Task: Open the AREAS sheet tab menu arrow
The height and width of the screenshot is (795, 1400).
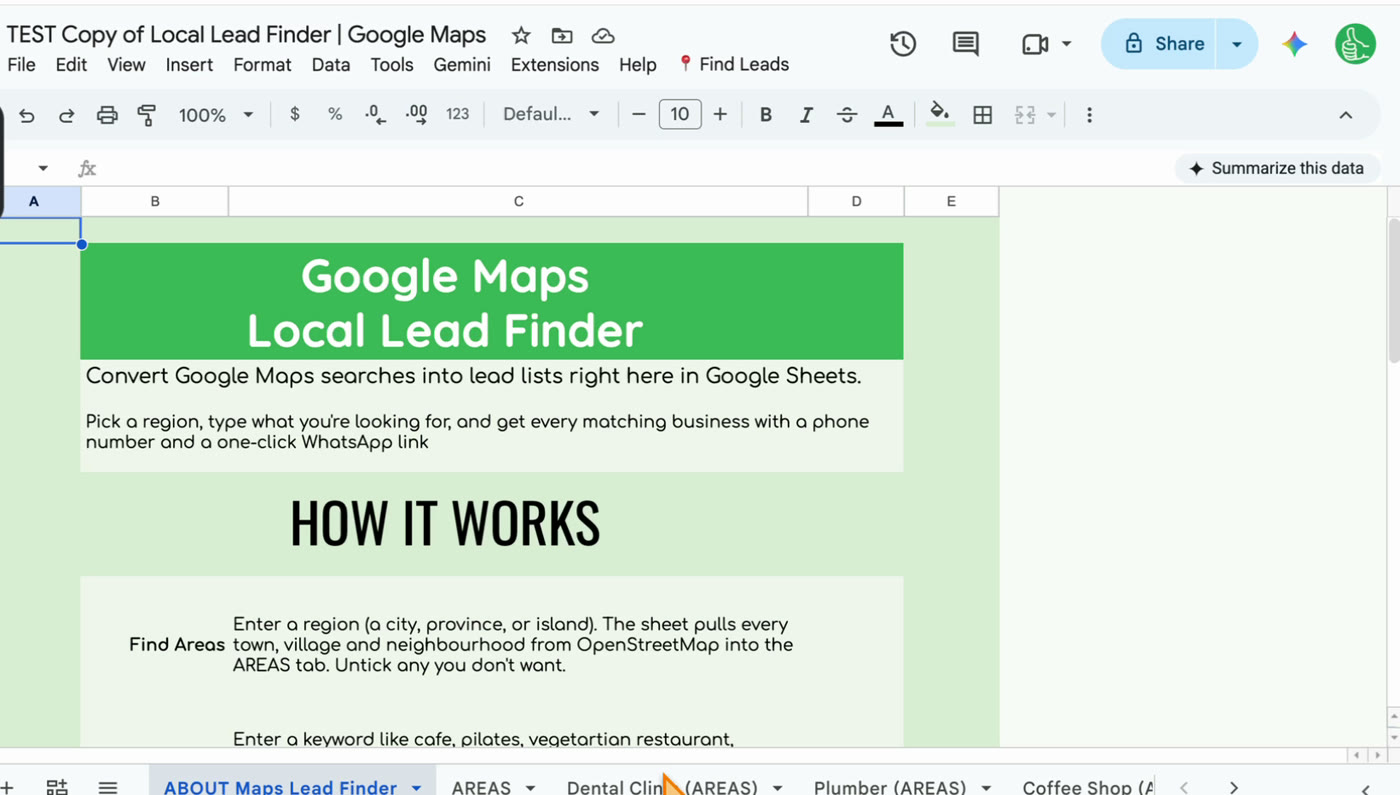Action: click(x=530, y=787)
